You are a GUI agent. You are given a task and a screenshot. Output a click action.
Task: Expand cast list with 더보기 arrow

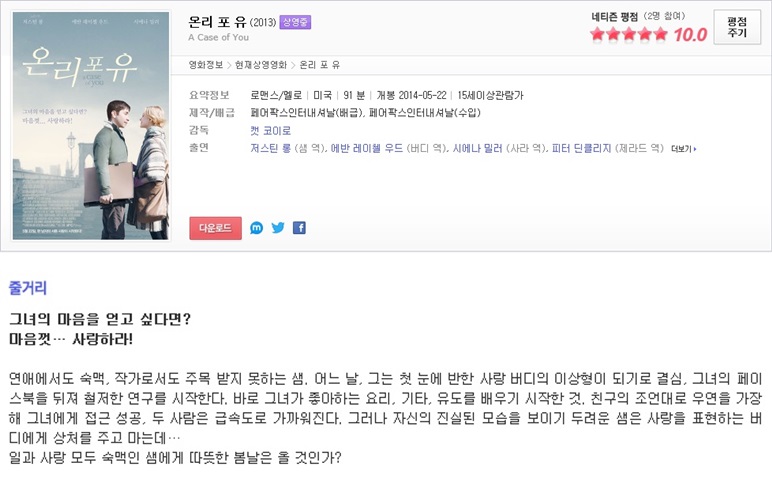[684, 149]
